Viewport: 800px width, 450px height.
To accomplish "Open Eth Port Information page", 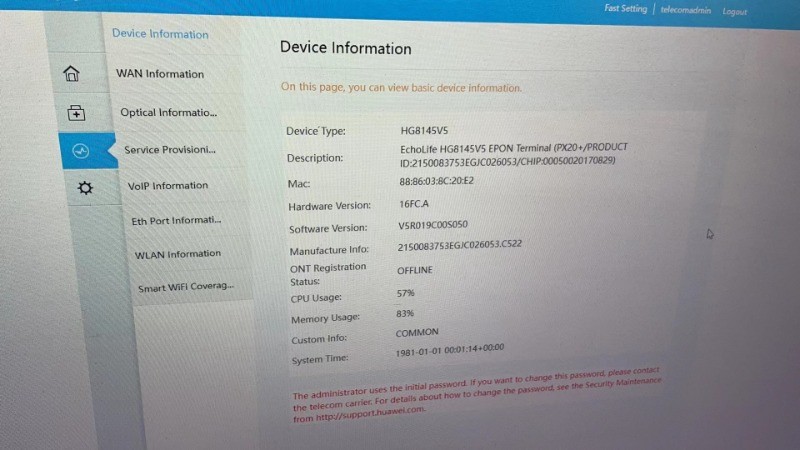I will [x=176, y=220].
